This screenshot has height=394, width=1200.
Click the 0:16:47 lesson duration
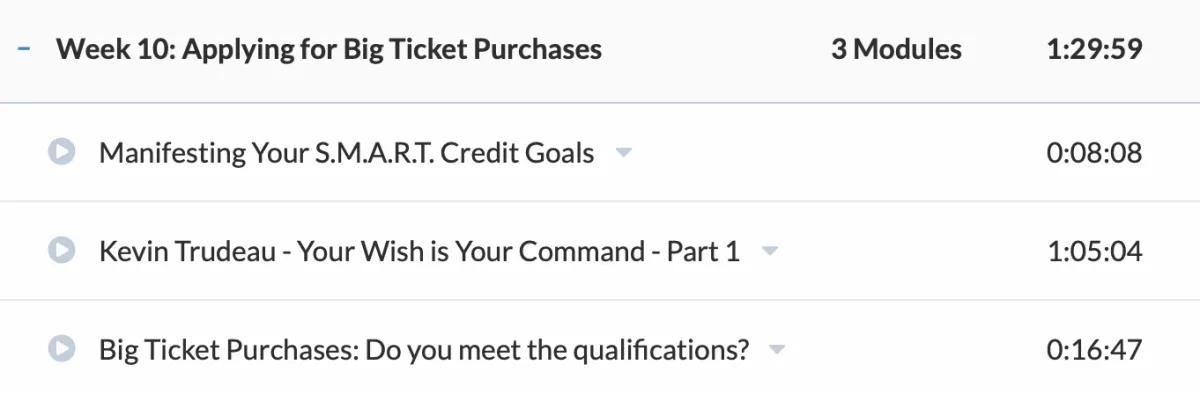pos(1094,350)
